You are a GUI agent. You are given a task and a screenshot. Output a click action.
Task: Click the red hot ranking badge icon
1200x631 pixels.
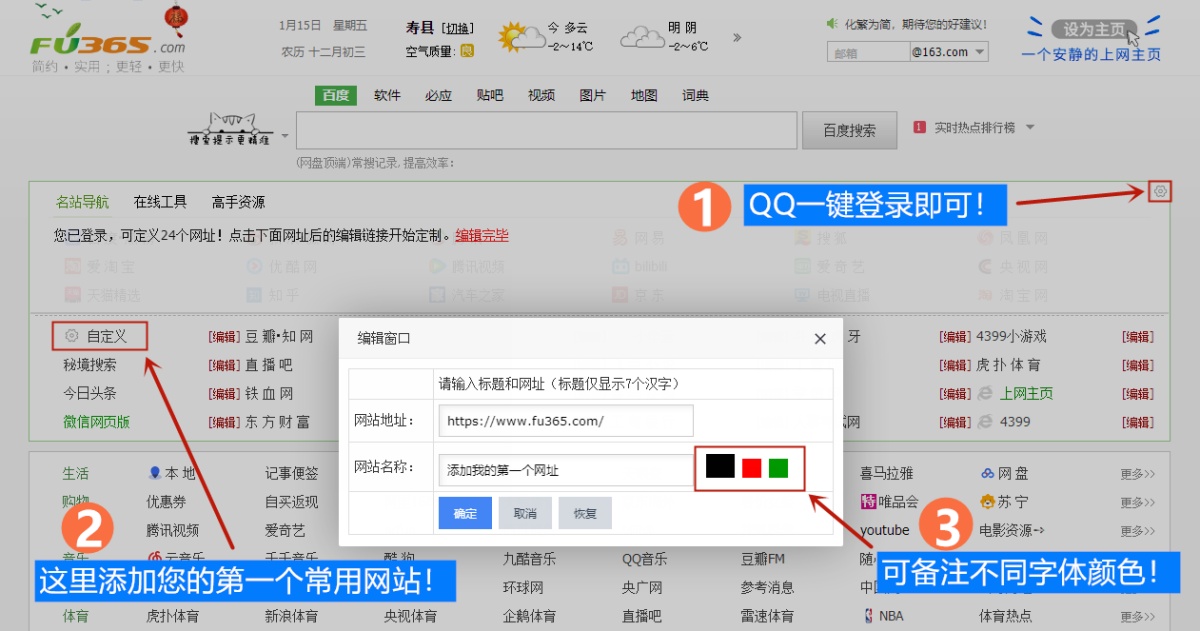point(919,128)
